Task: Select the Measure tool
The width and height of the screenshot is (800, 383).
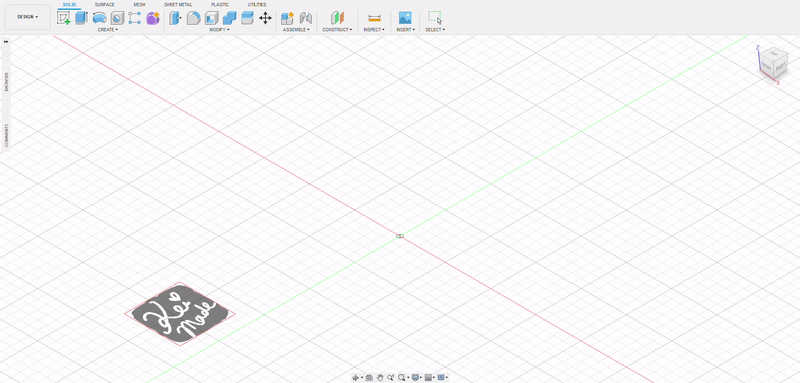Action: (x=374, y=18)
